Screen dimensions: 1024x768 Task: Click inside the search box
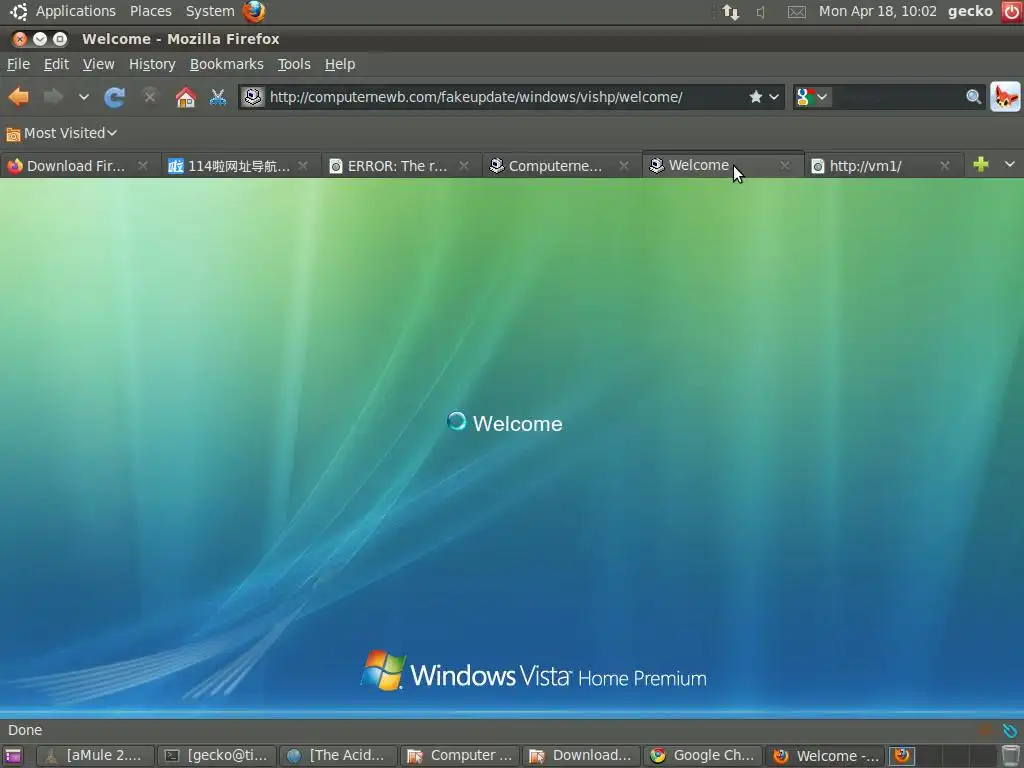[x=897, y=97]
